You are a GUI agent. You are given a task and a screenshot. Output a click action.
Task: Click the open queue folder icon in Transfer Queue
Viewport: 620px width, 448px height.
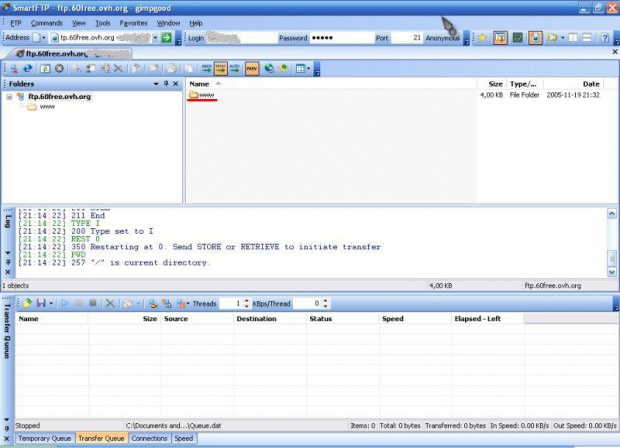(27, 303)
